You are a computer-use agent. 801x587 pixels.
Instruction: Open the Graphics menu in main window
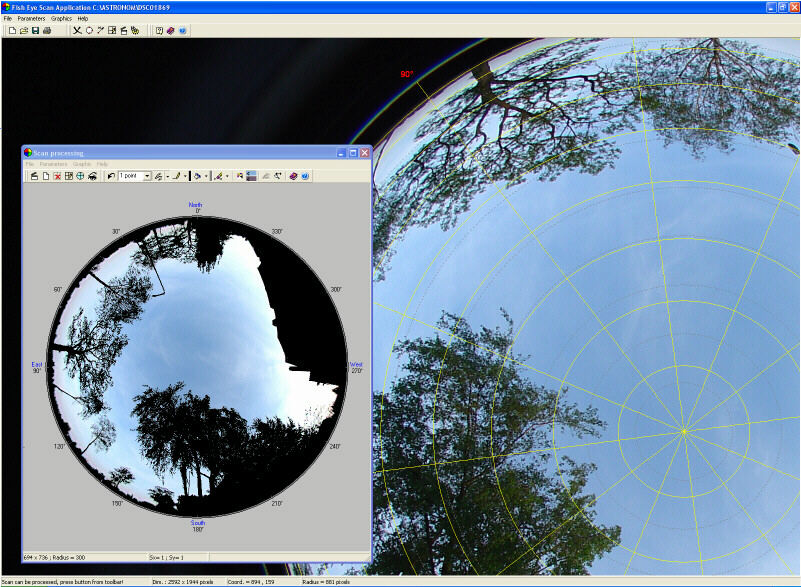61,18
